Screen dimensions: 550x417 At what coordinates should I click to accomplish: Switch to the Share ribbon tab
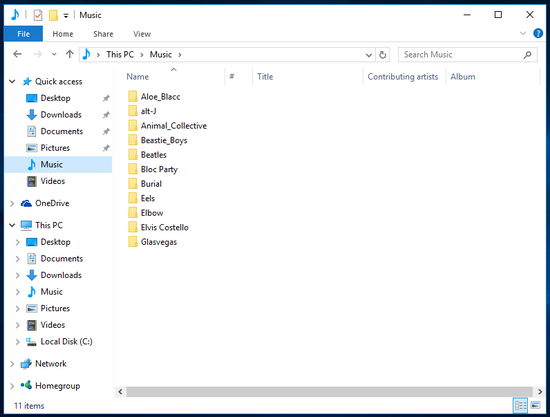[x=103, y=34]
